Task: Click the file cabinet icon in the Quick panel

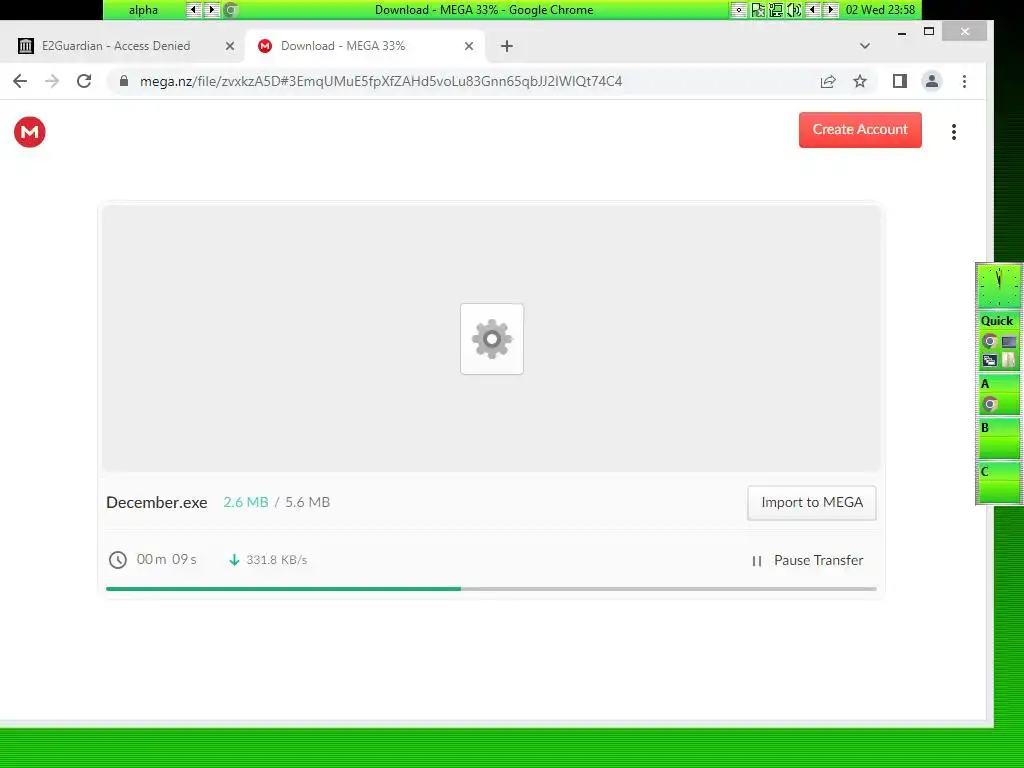Action: [x=1009, y=360]
